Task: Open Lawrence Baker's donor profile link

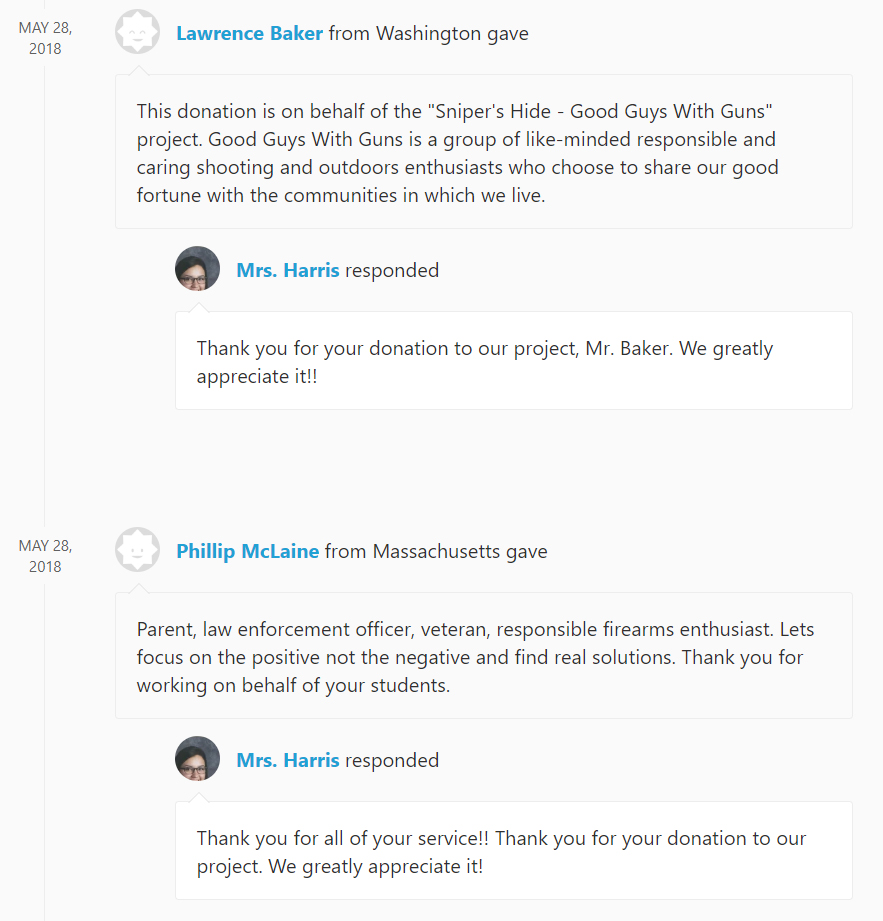Action: point(249,33)
